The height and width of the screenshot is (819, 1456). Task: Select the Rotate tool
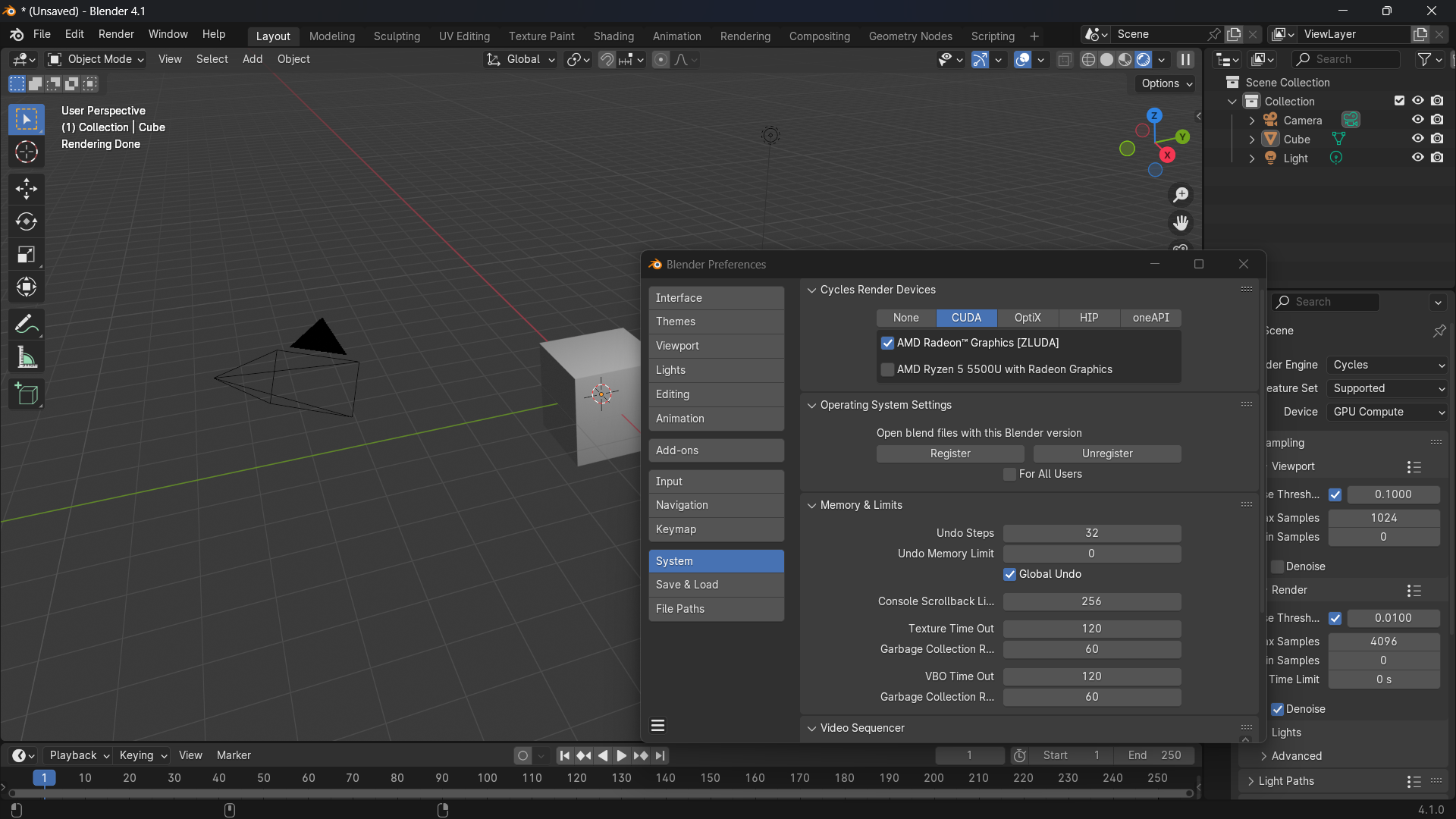(27, 221)
